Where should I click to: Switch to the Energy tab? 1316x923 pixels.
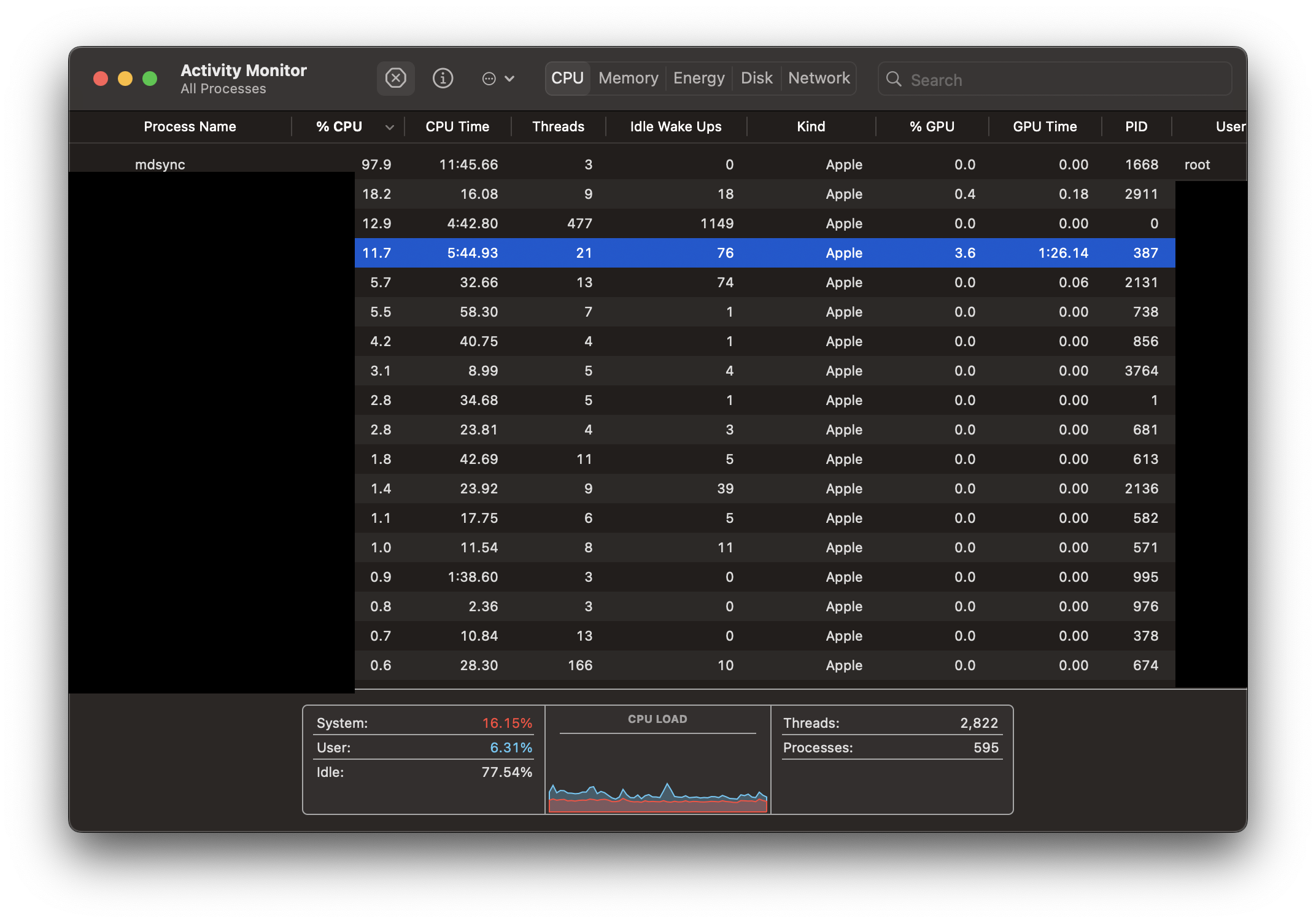pyautogui.click(x=699, y=79)
